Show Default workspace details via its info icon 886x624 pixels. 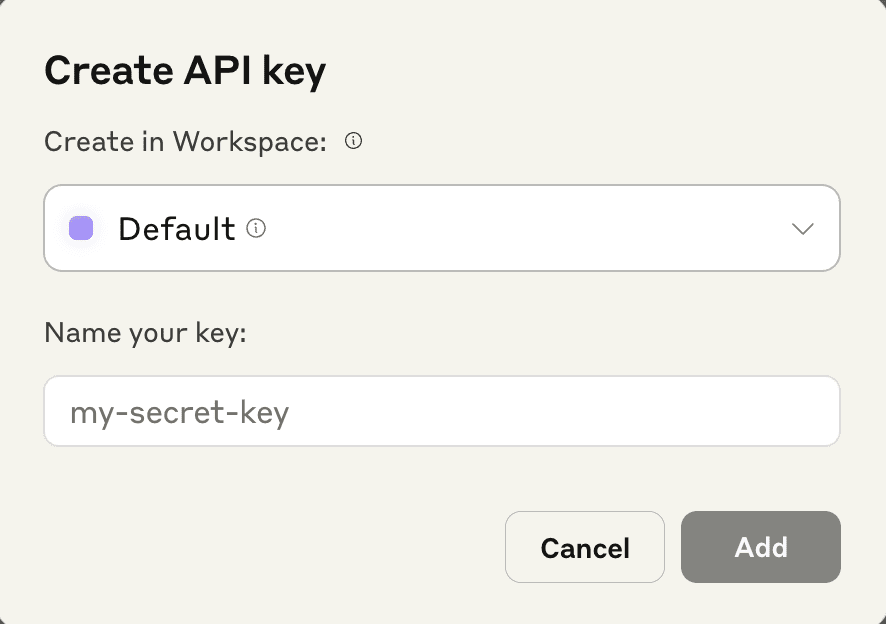(256, 229)
